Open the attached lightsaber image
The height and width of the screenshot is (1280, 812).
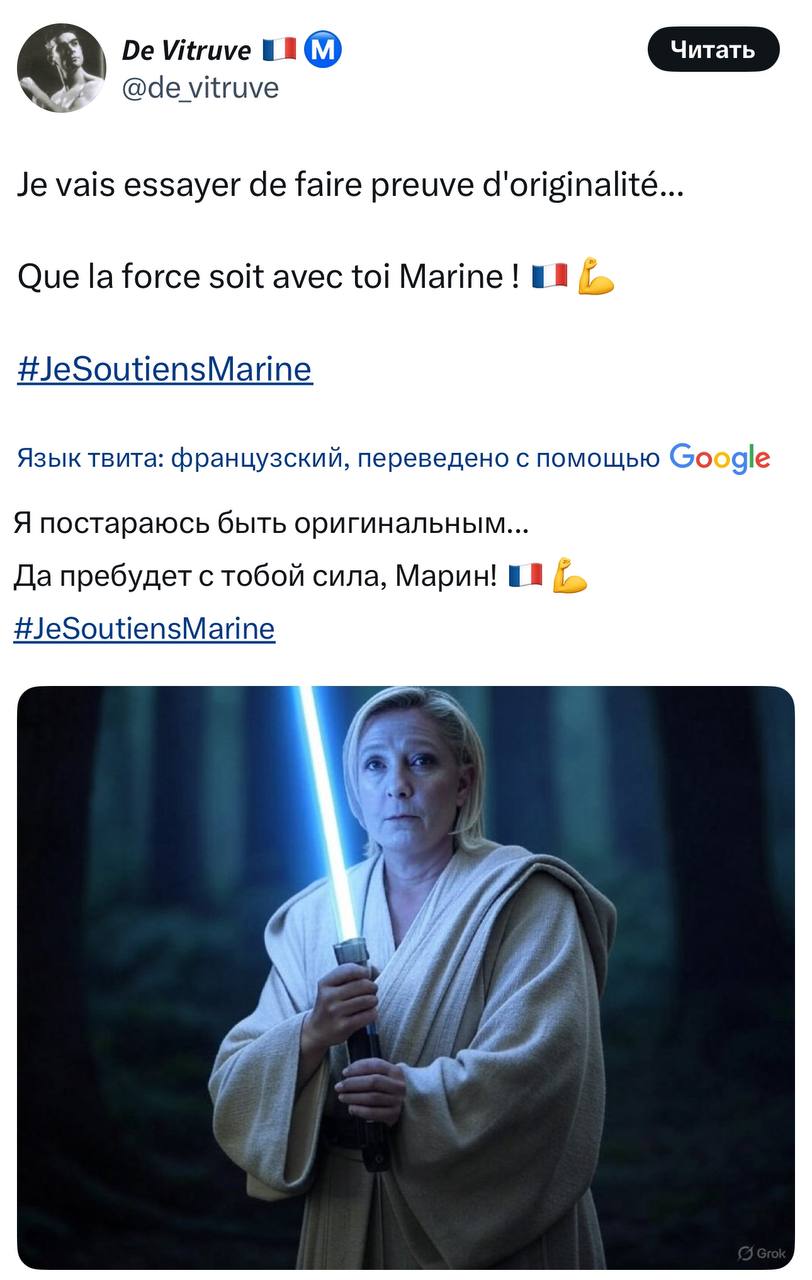click(x=406, y=977)
